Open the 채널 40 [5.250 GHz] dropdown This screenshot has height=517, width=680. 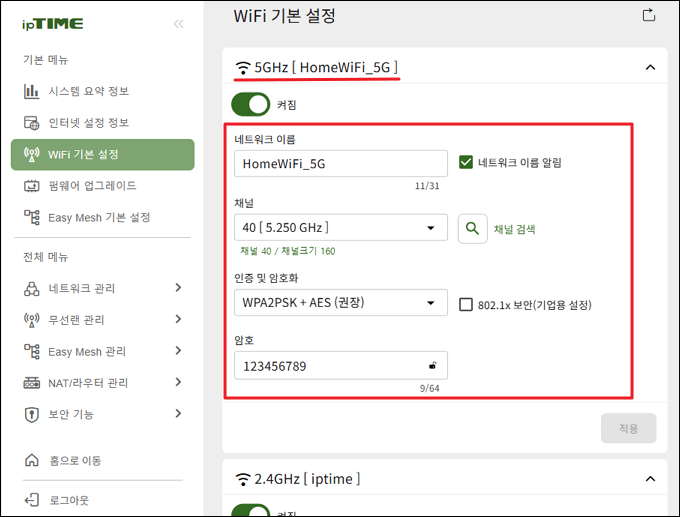coord(341,227)
